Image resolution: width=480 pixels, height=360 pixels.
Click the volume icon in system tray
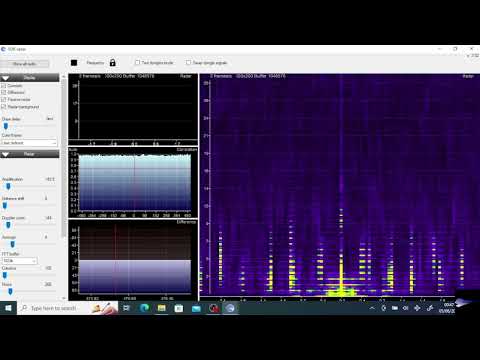point(406,308)
